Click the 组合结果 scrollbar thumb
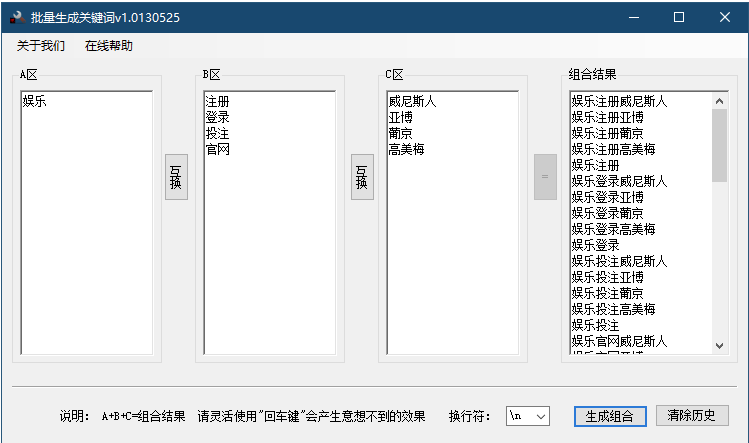 [x=719, y=145]
